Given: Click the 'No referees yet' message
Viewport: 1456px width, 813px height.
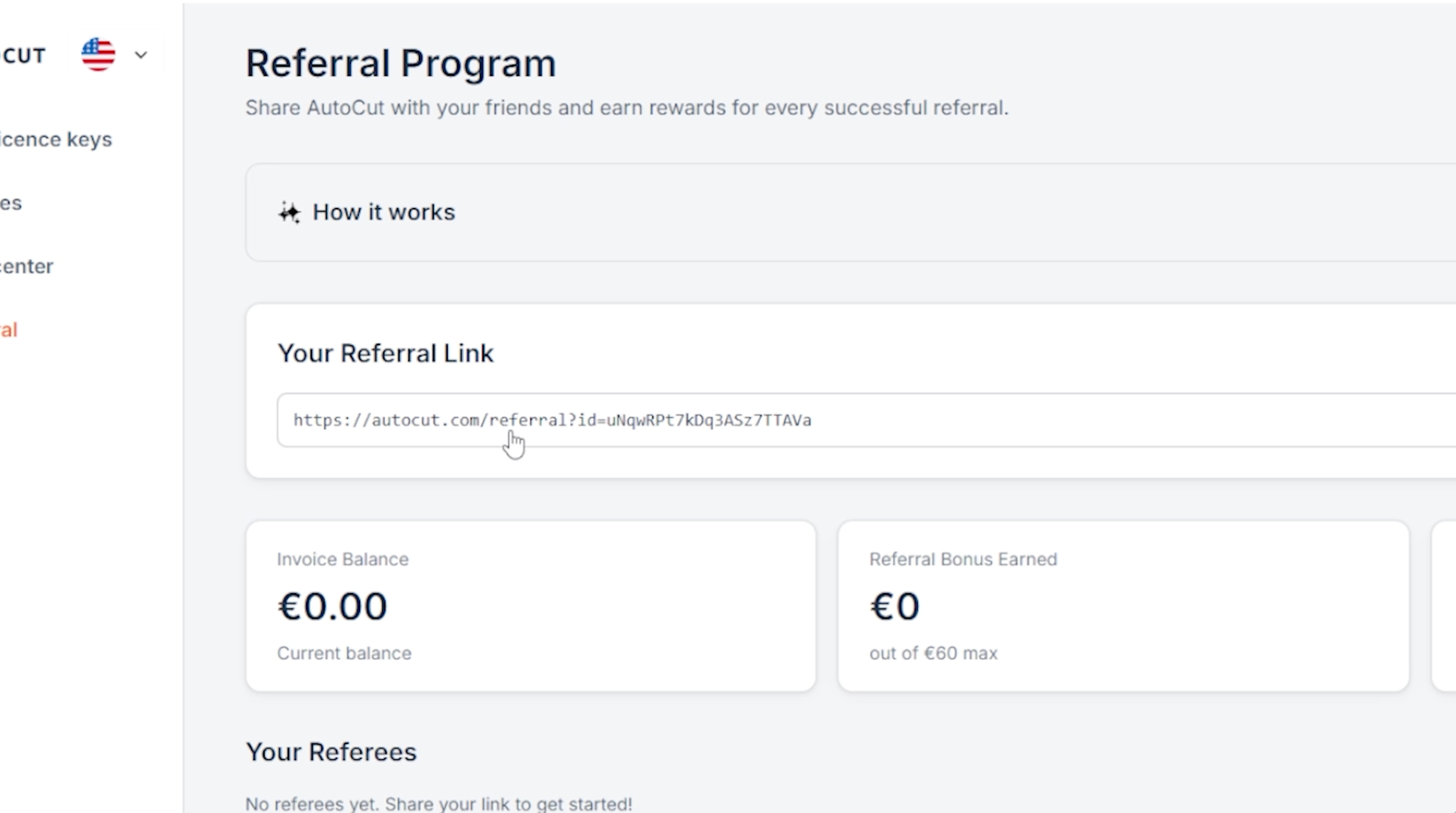Looking at the screenshot, I should point(439,804).
